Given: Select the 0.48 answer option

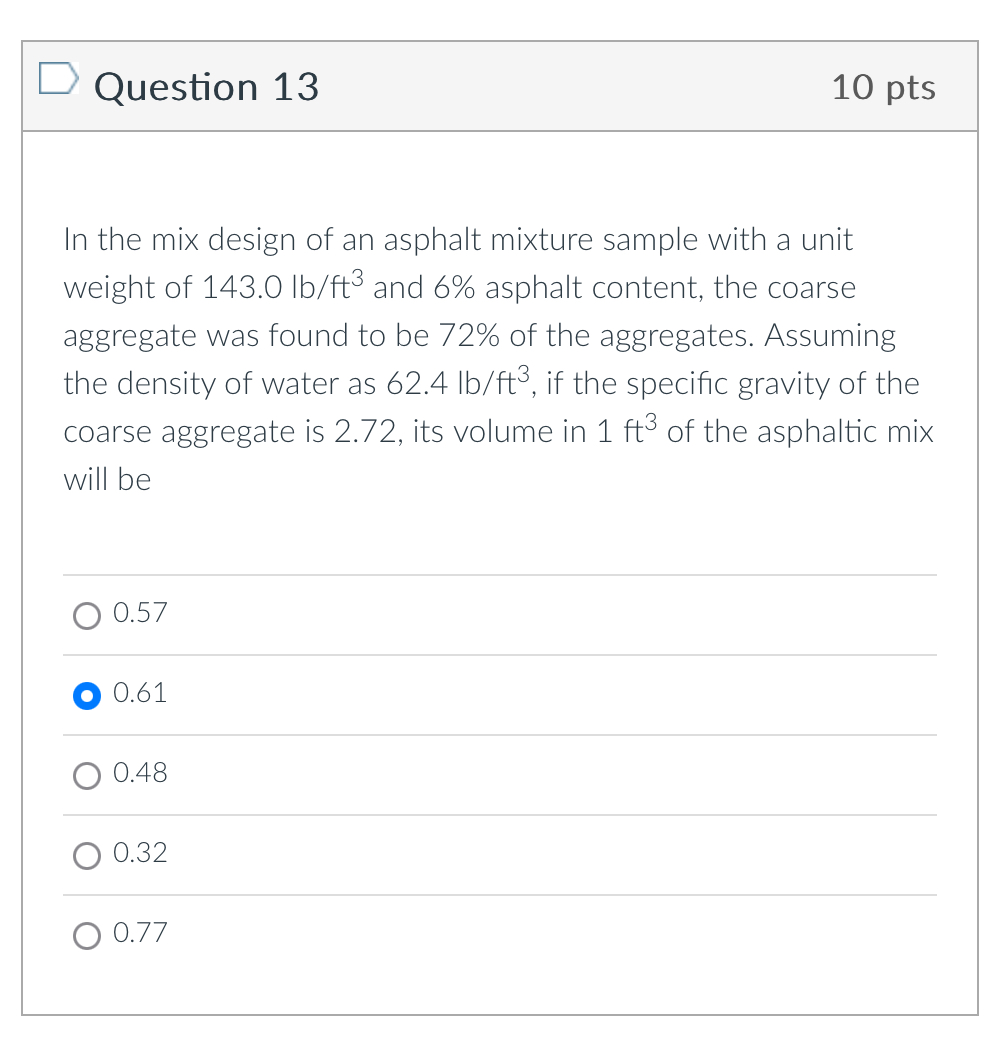Looking at the screenshot, I should [86, 775].
